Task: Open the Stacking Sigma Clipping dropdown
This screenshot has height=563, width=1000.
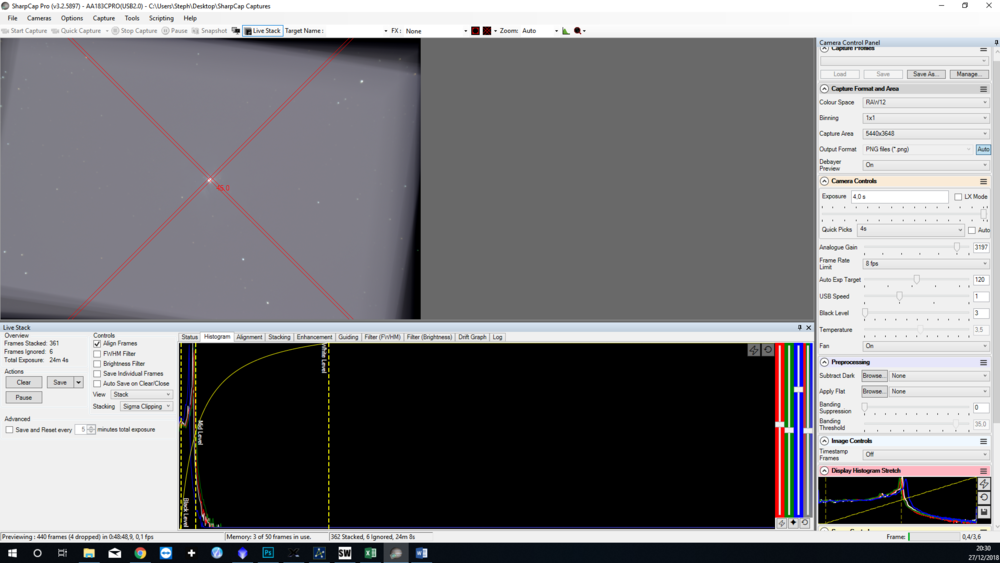Action: (x=146, y=406)
